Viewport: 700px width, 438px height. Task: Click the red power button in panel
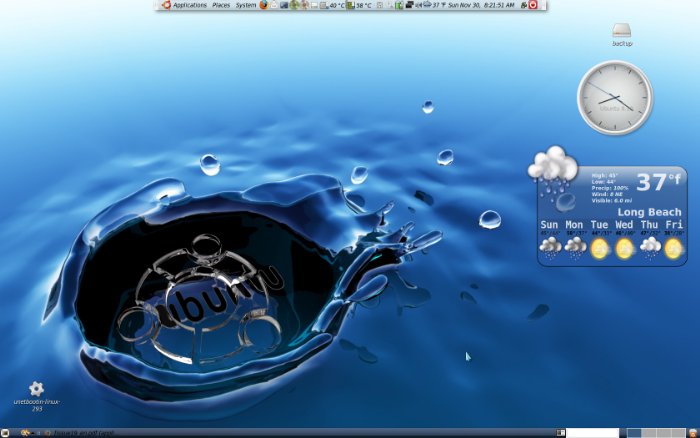533,5
